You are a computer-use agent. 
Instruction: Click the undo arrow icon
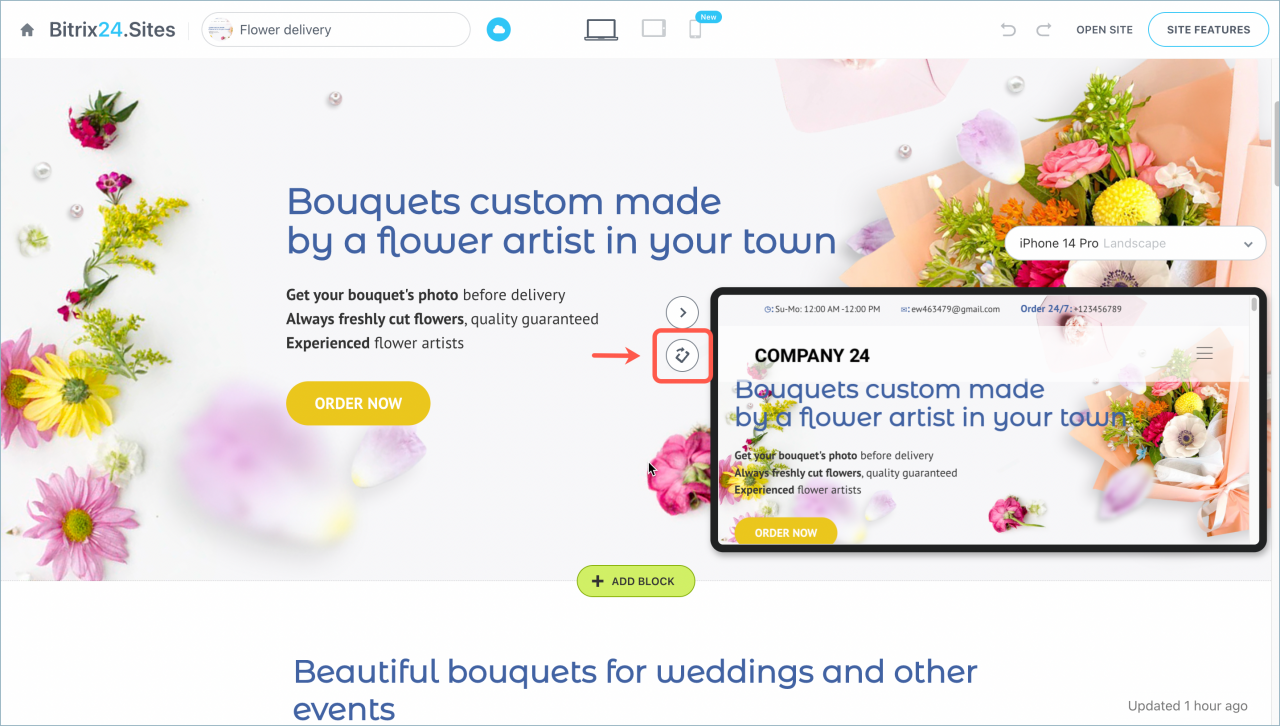tap(1008, 30)
